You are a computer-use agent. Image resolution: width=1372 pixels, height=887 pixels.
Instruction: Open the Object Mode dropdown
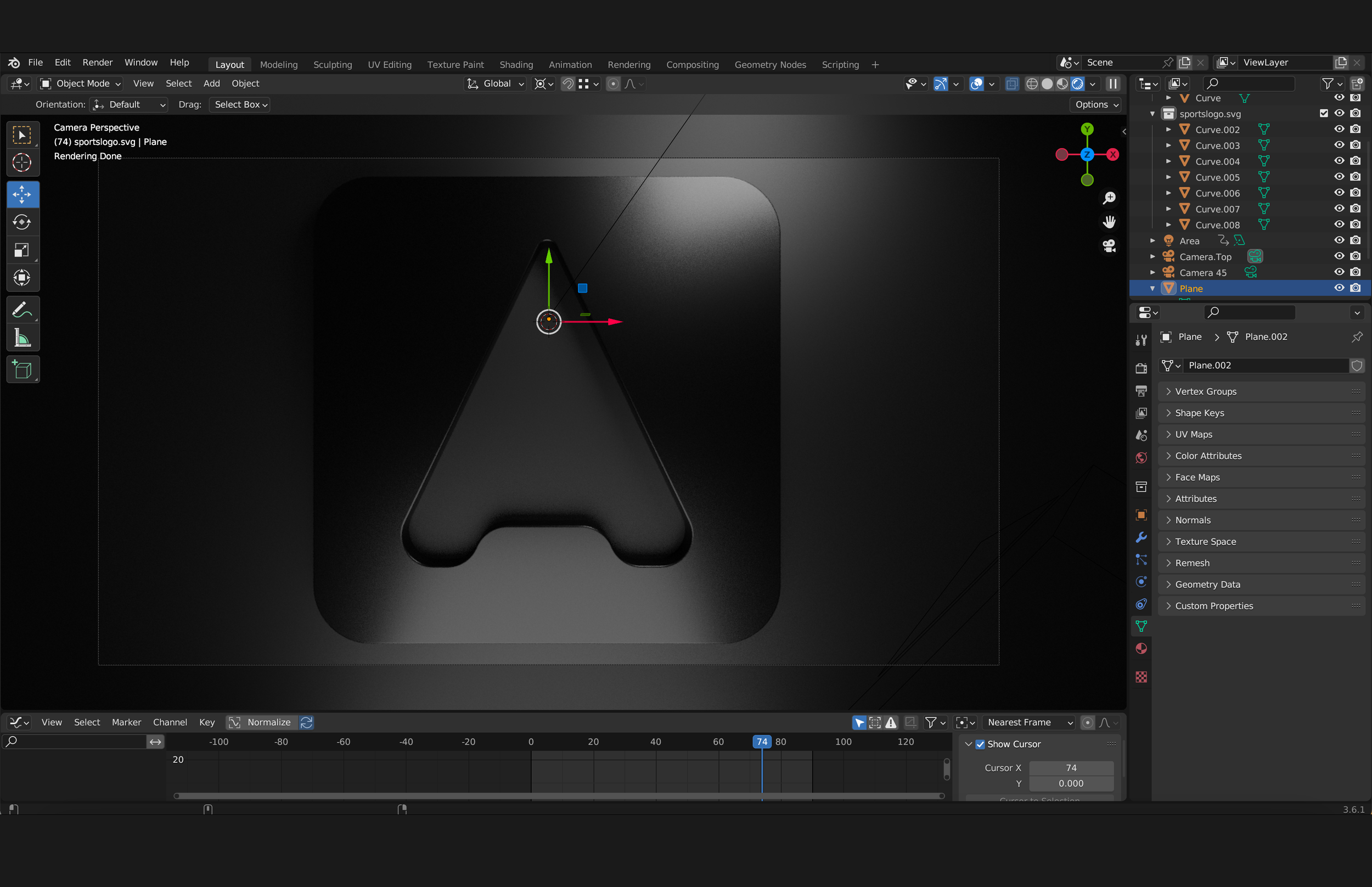click(x=80, y=84)
